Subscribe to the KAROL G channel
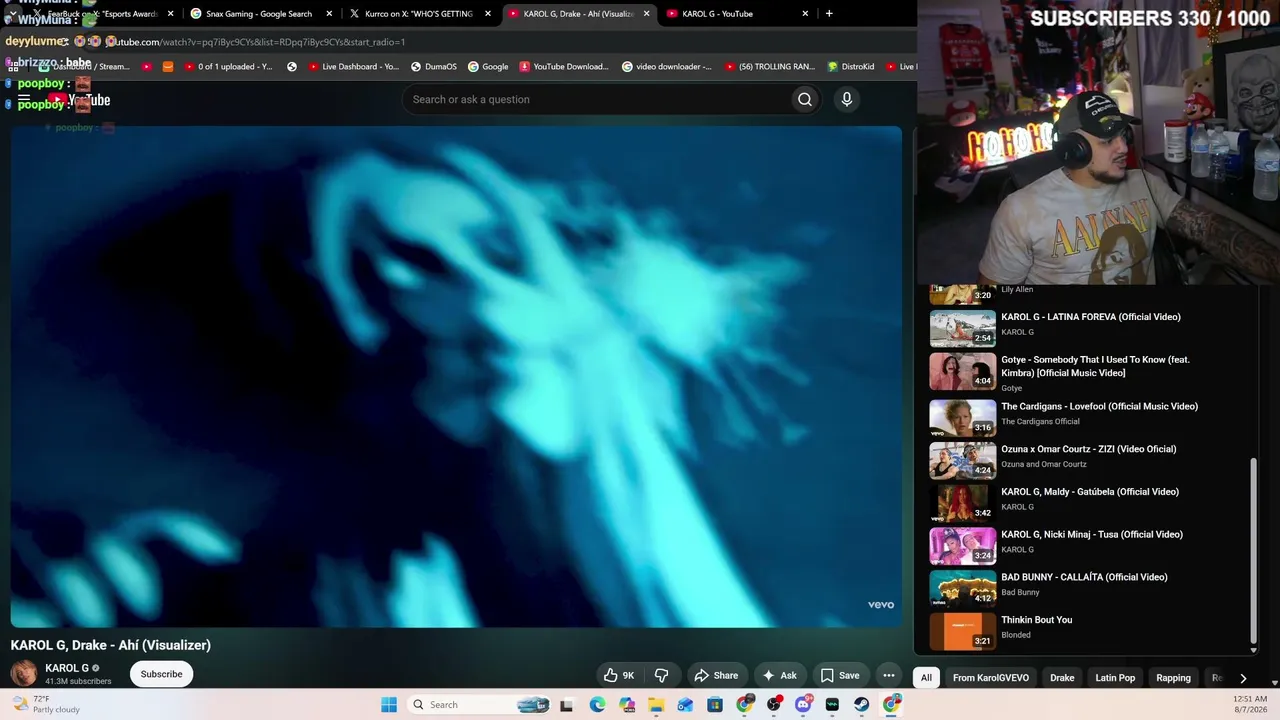This screenshot has height=720, width=1280. click(161, 674)
